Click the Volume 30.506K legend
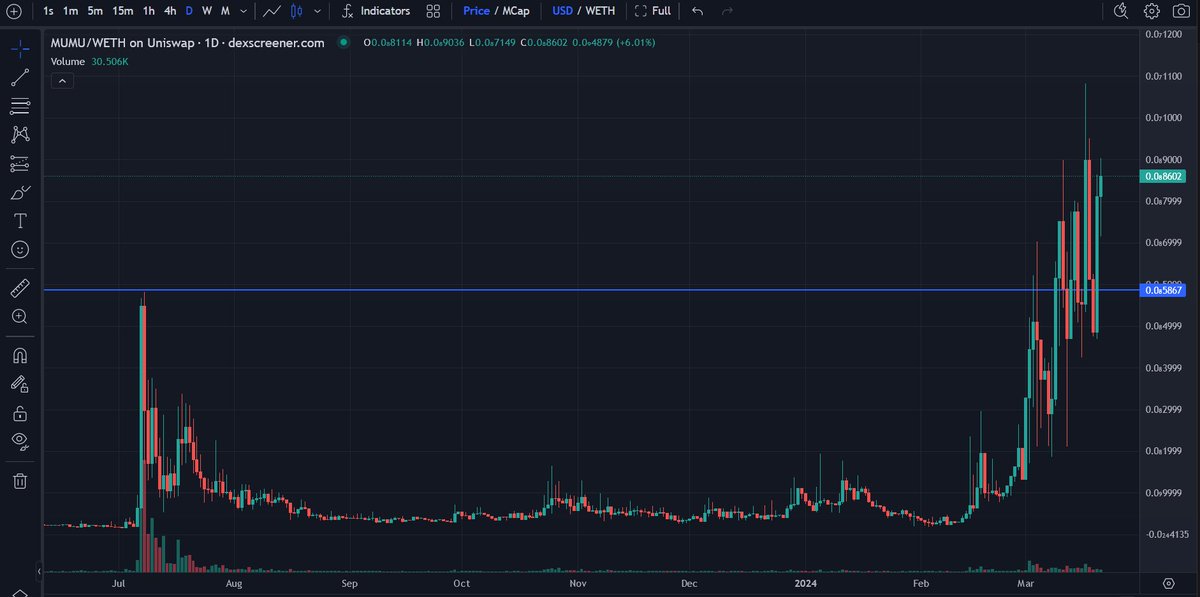Image resolution: width=1200 pixels, height=597 pixels. (x=89, y=61)
